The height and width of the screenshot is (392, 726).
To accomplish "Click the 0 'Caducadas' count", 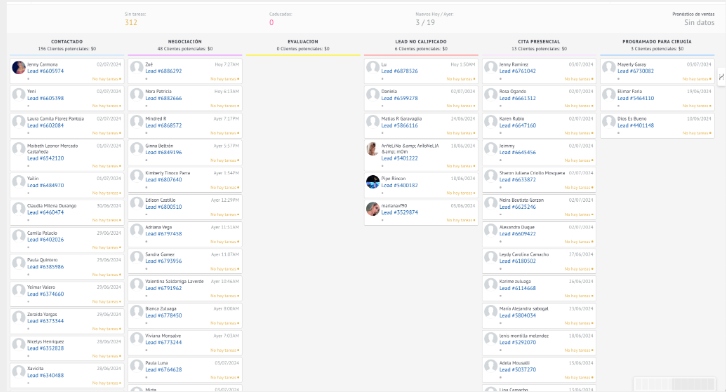I will click(271, 22).
